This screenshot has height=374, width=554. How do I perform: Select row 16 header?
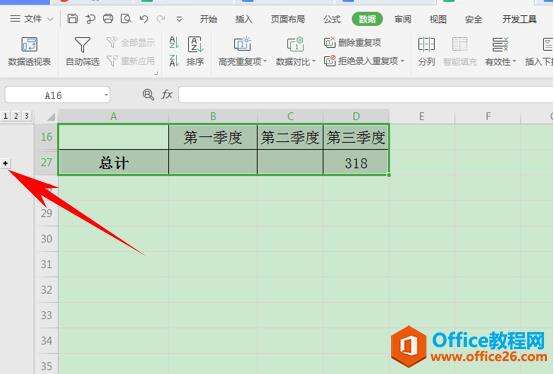(x=46, y=137)
